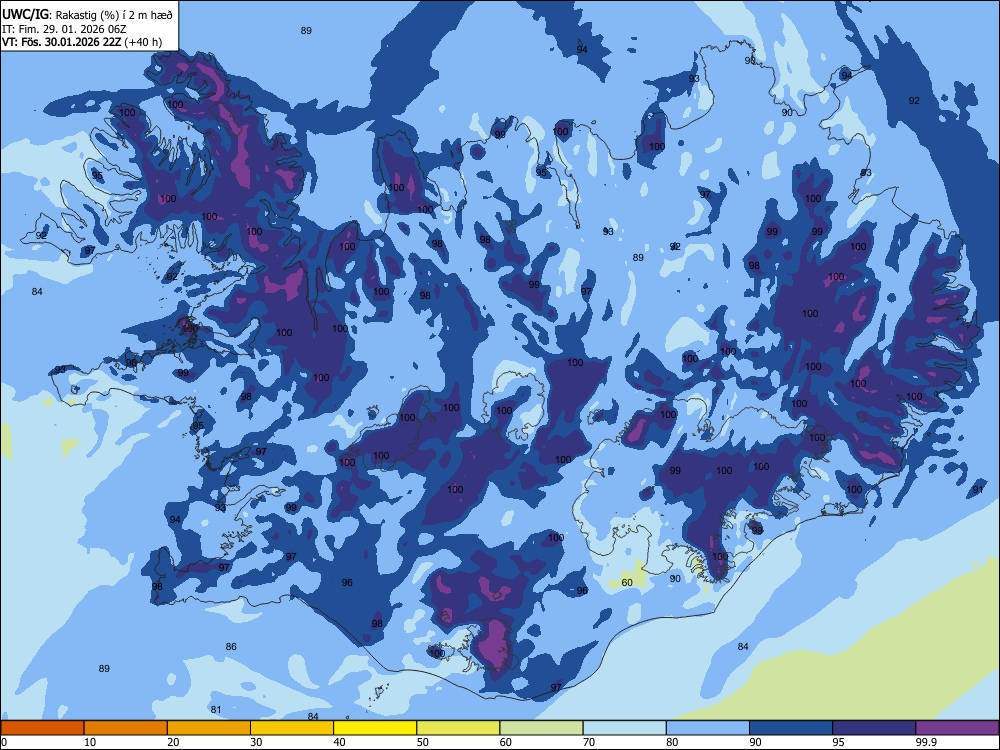Select the '70' legend tick label
1000x750 pixels.
pos(589,742)
